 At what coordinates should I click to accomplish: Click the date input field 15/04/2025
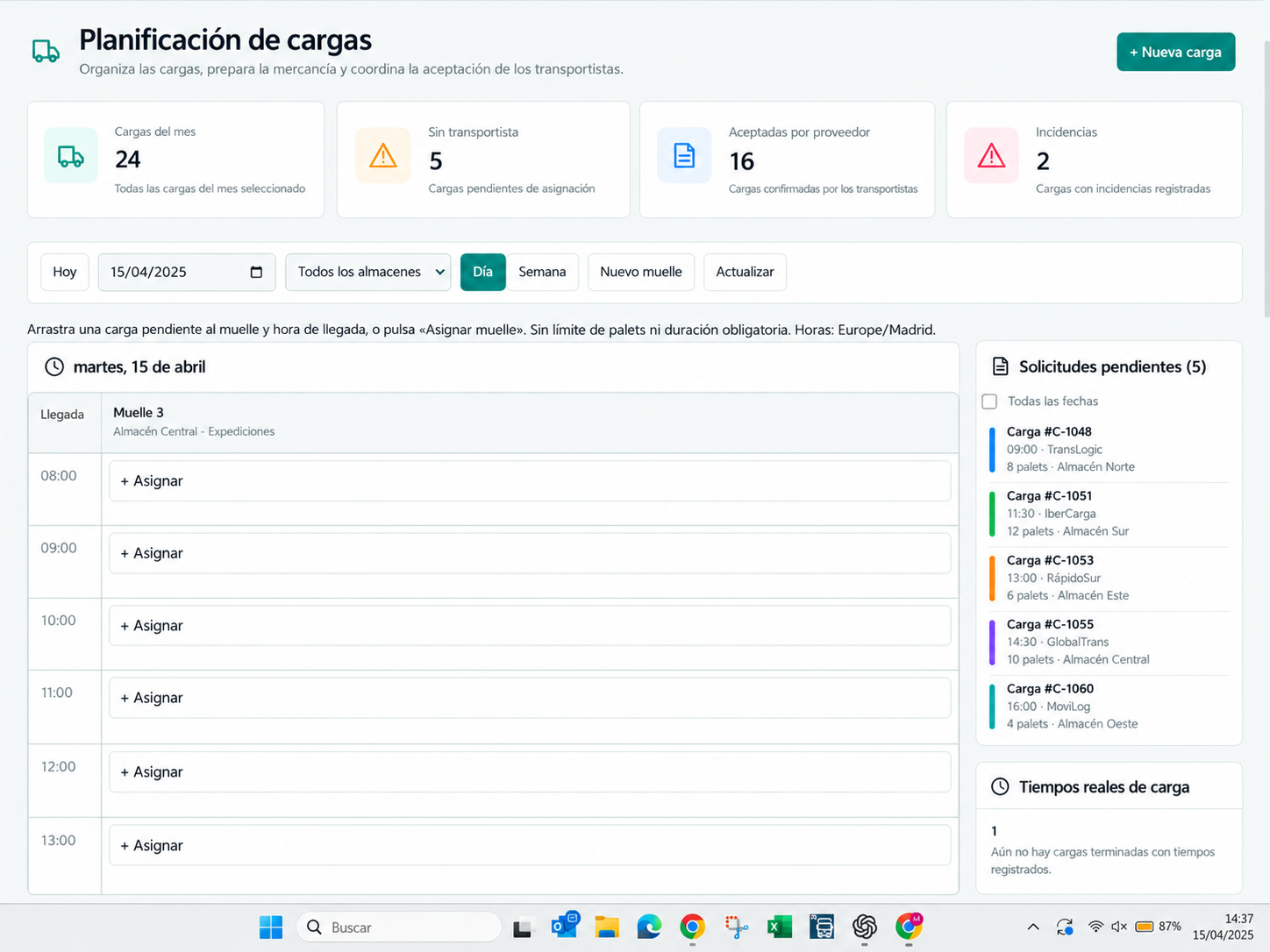pyautogui.click(x=186, y=272)
